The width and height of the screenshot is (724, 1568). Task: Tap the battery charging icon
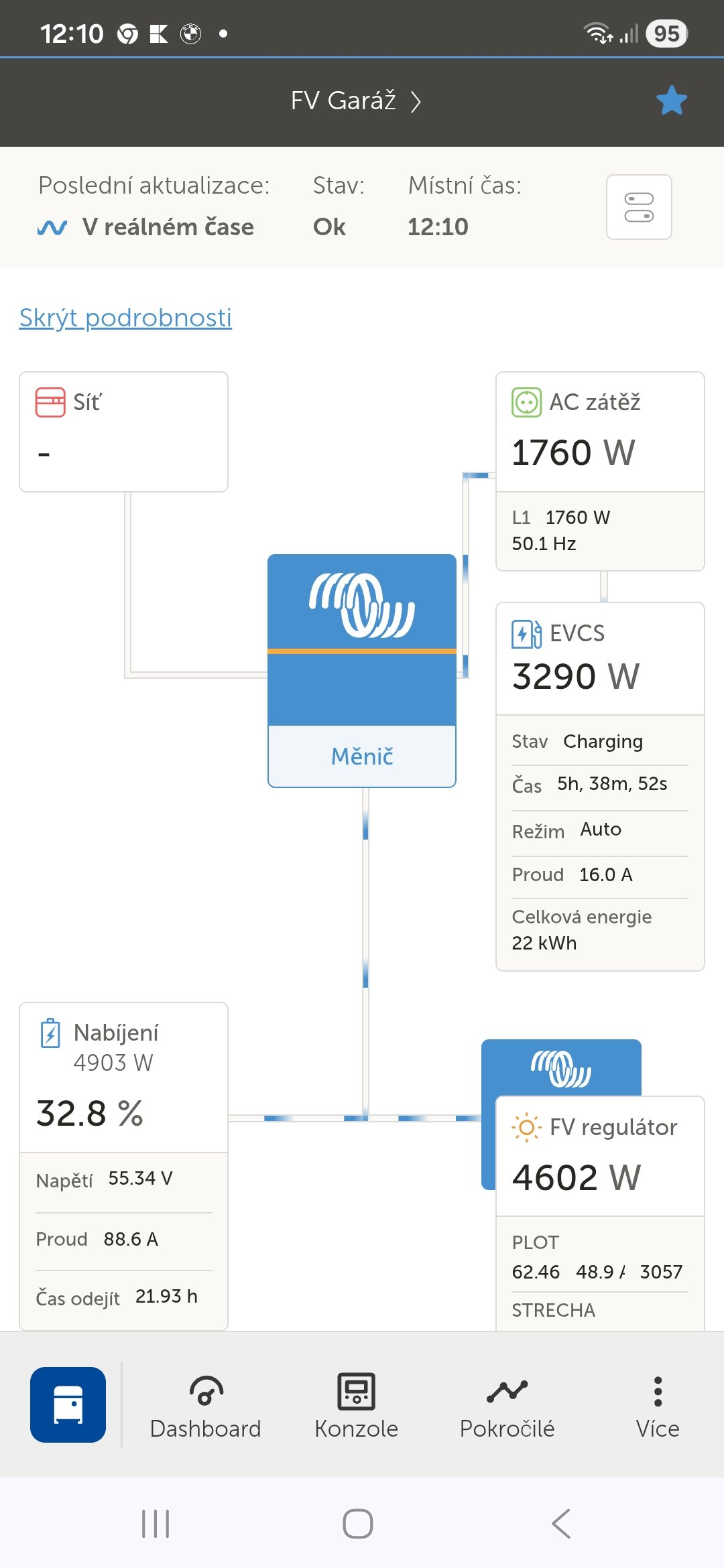coord(50,1033)
